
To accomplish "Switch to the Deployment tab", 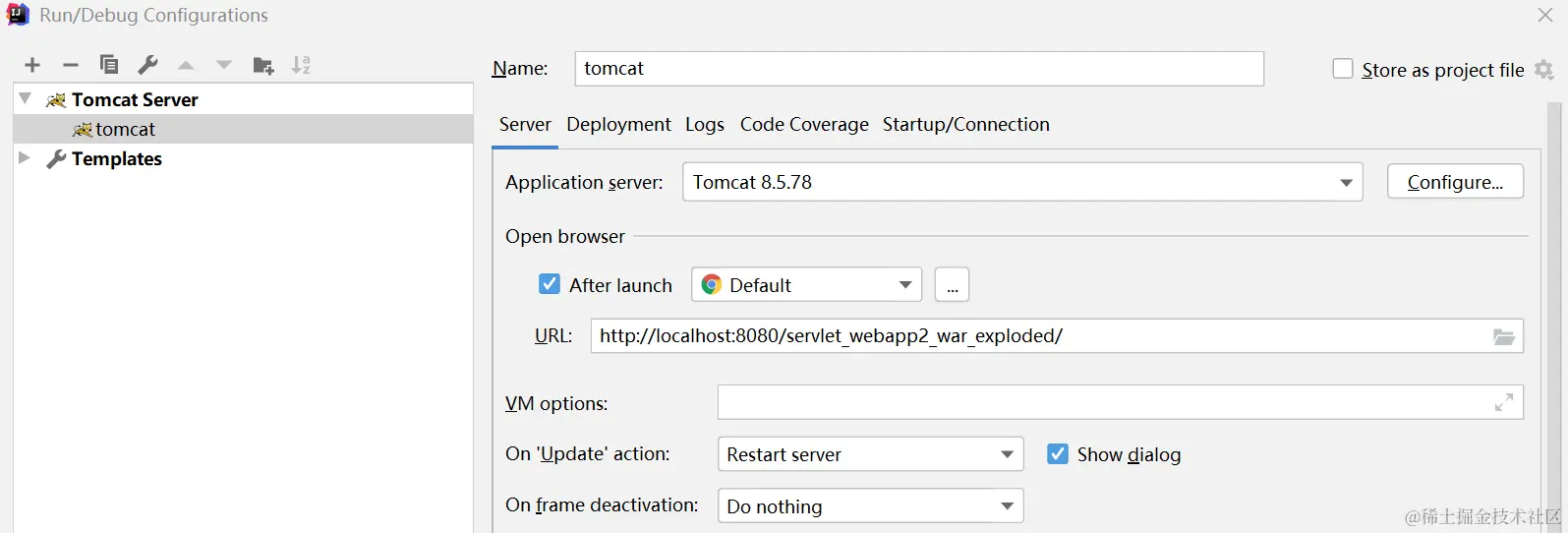I will click(x=618, y=125).
